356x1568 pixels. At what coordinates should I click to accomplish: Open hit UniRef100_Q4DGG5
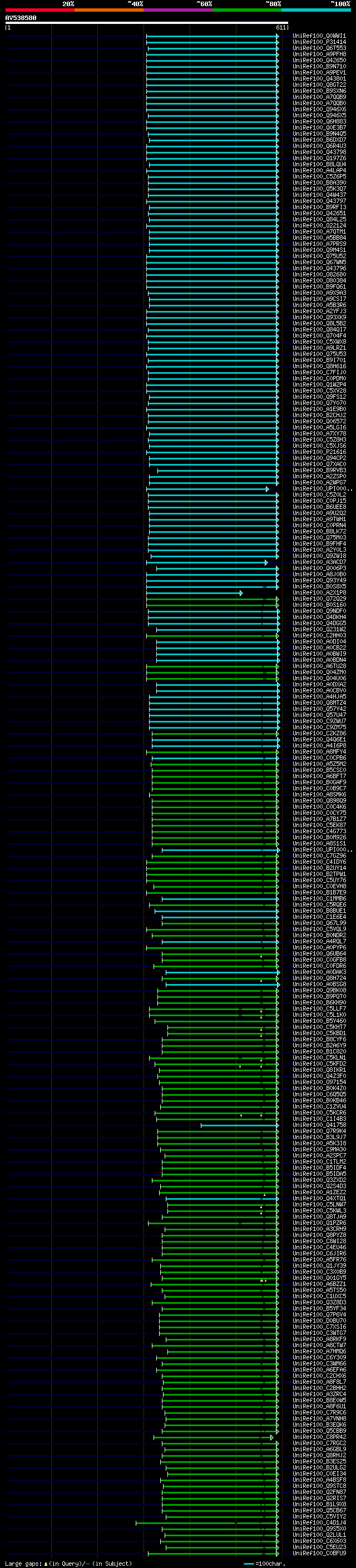coord(319,624)
